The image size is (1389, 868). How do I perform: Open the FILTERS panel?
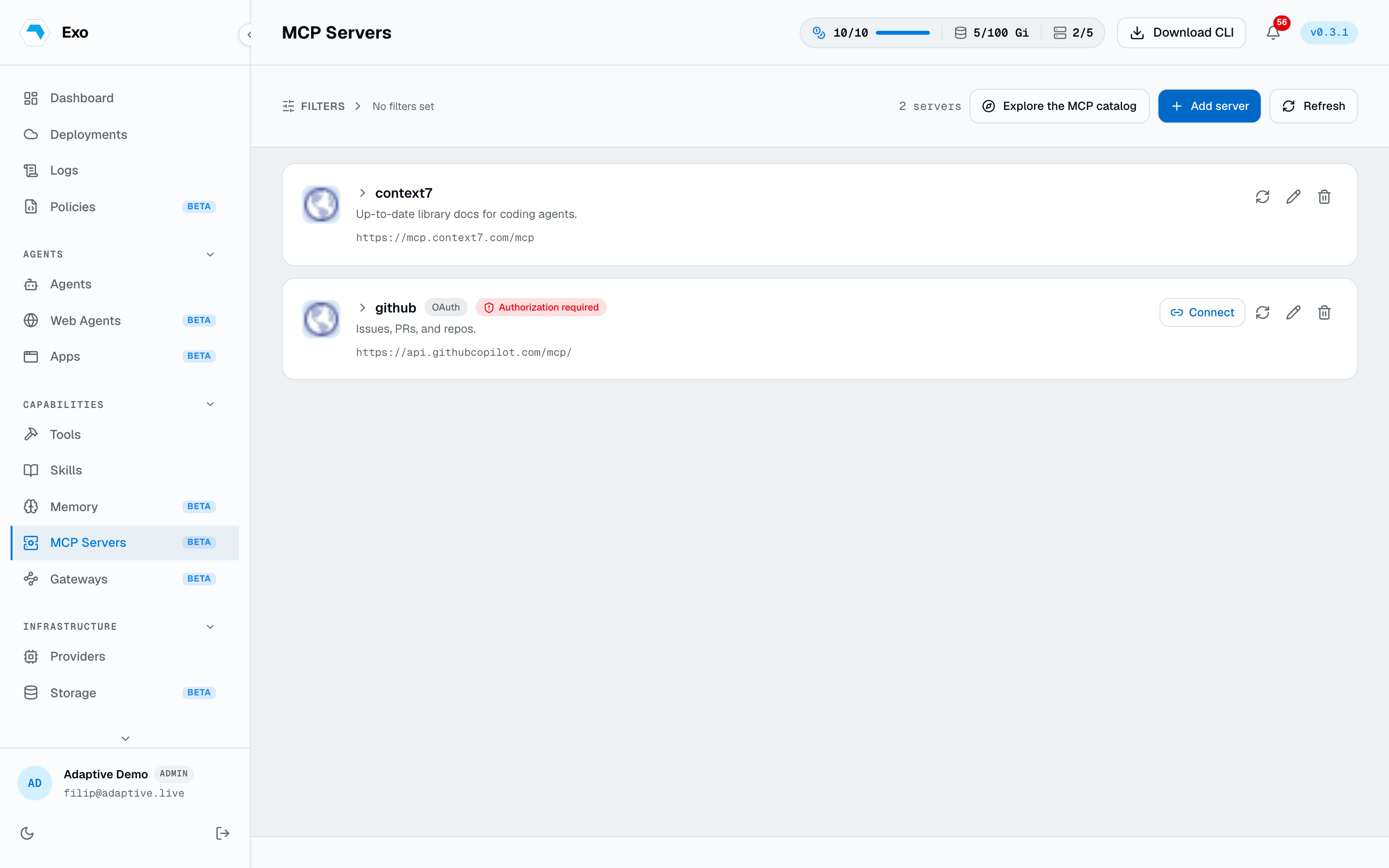[313, 106]
